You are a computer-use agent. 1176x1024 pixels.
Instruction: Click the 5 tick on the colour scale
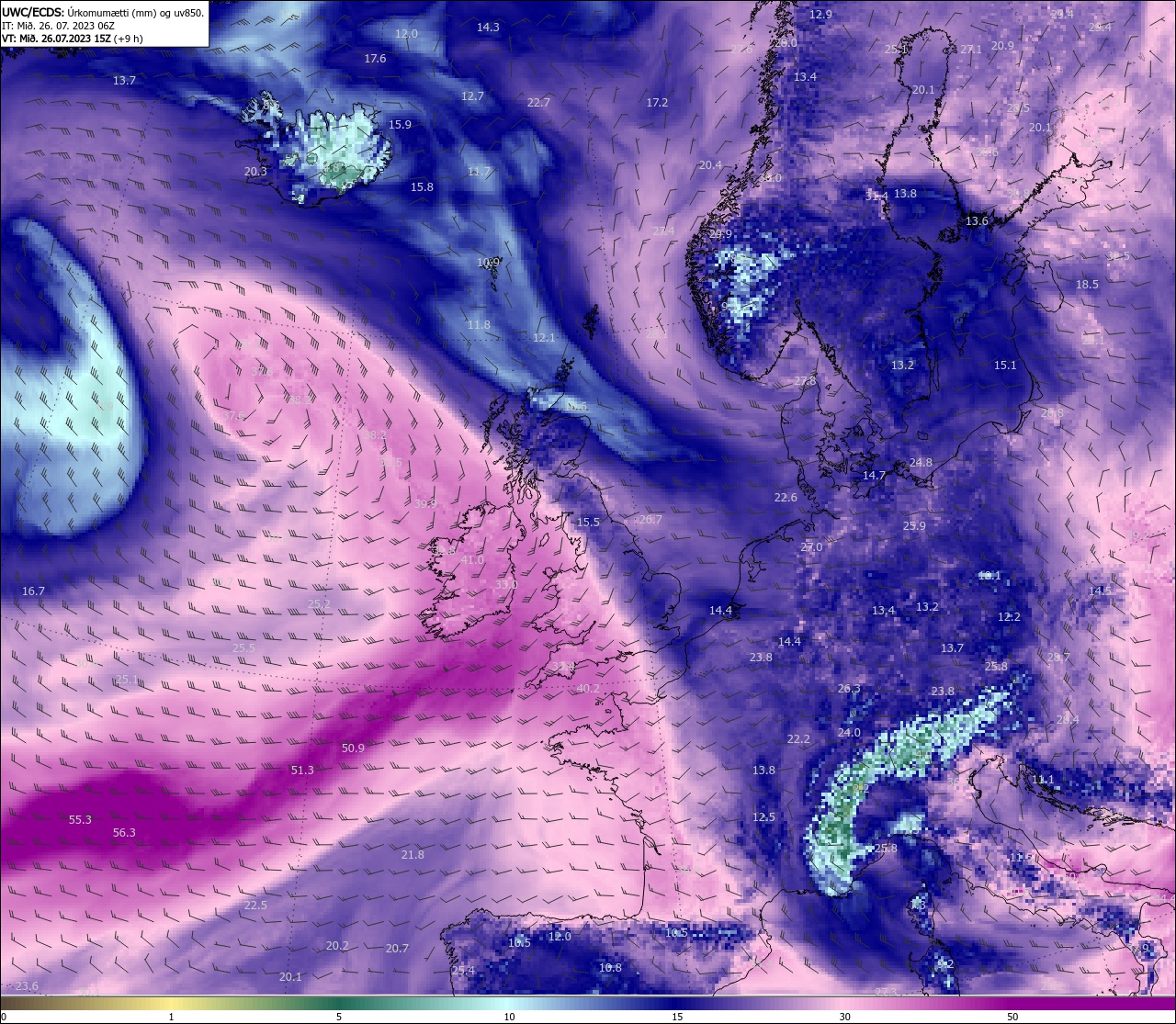click(339, 1017)
